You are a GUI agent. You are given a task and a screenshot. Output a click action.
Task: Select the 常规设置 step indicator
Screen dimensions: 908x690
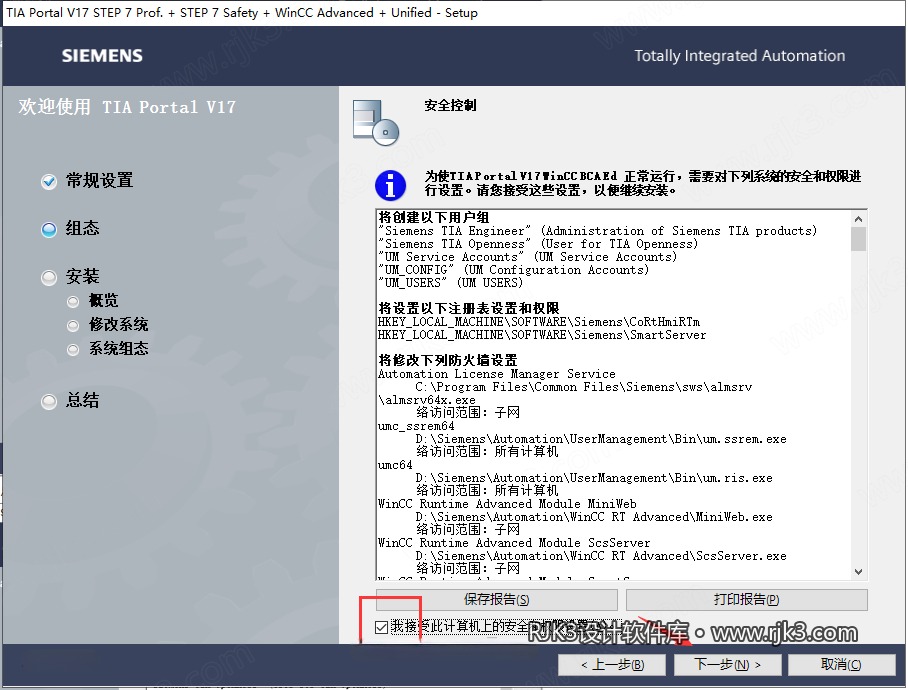click(49, 181)
